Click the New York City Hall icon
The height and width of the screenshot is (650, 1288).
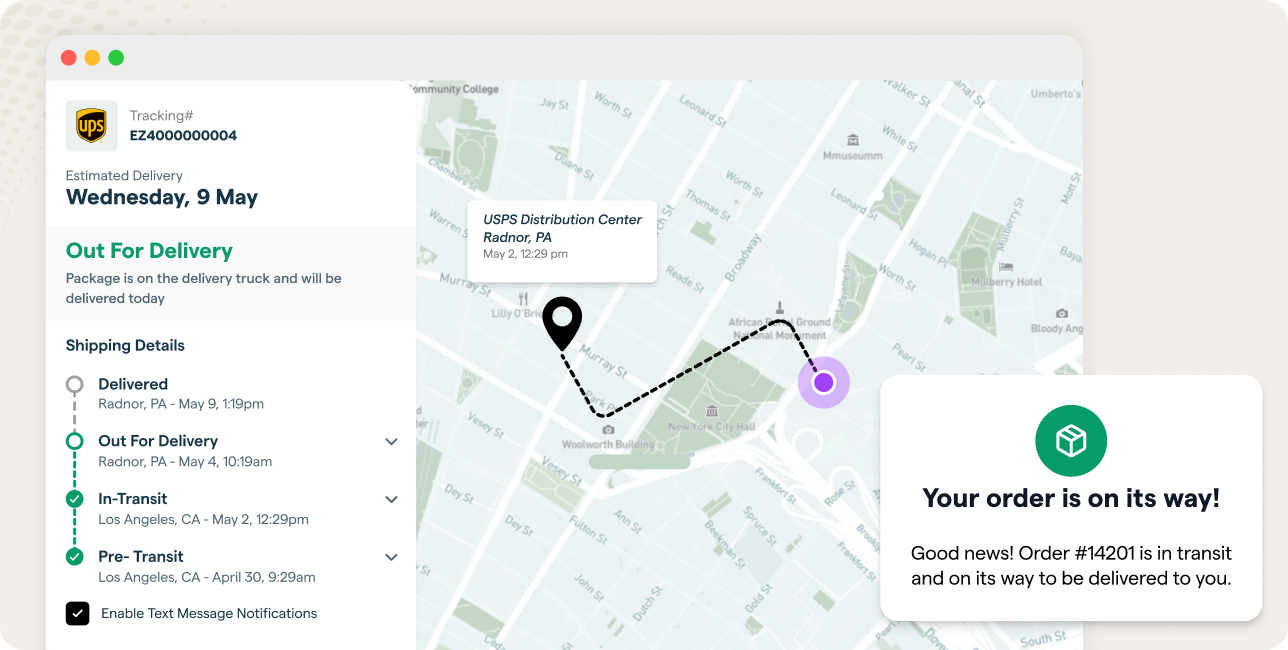pyautogui.click(x=711, y=411)
